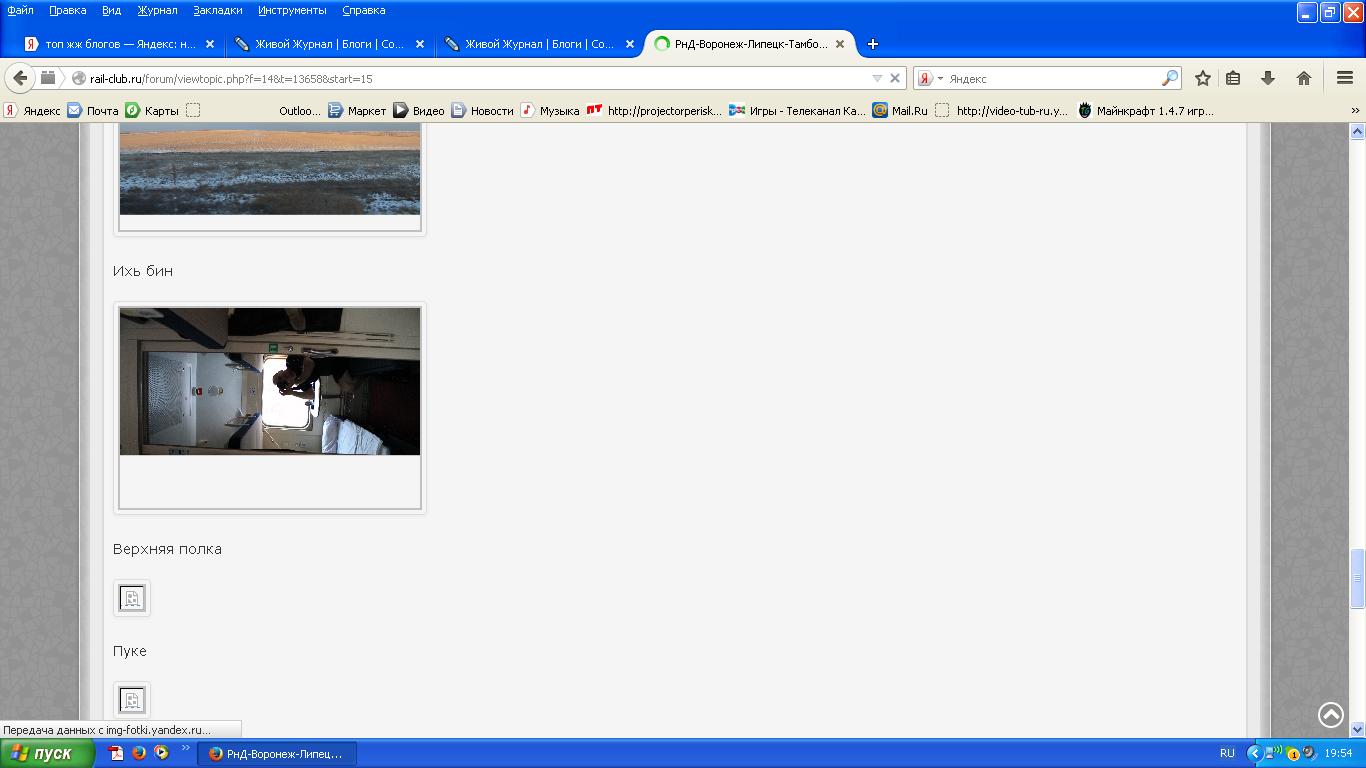Click the browser Back arrow button
The width and height of the screenshot is (1366, 768).
(20, 78)
